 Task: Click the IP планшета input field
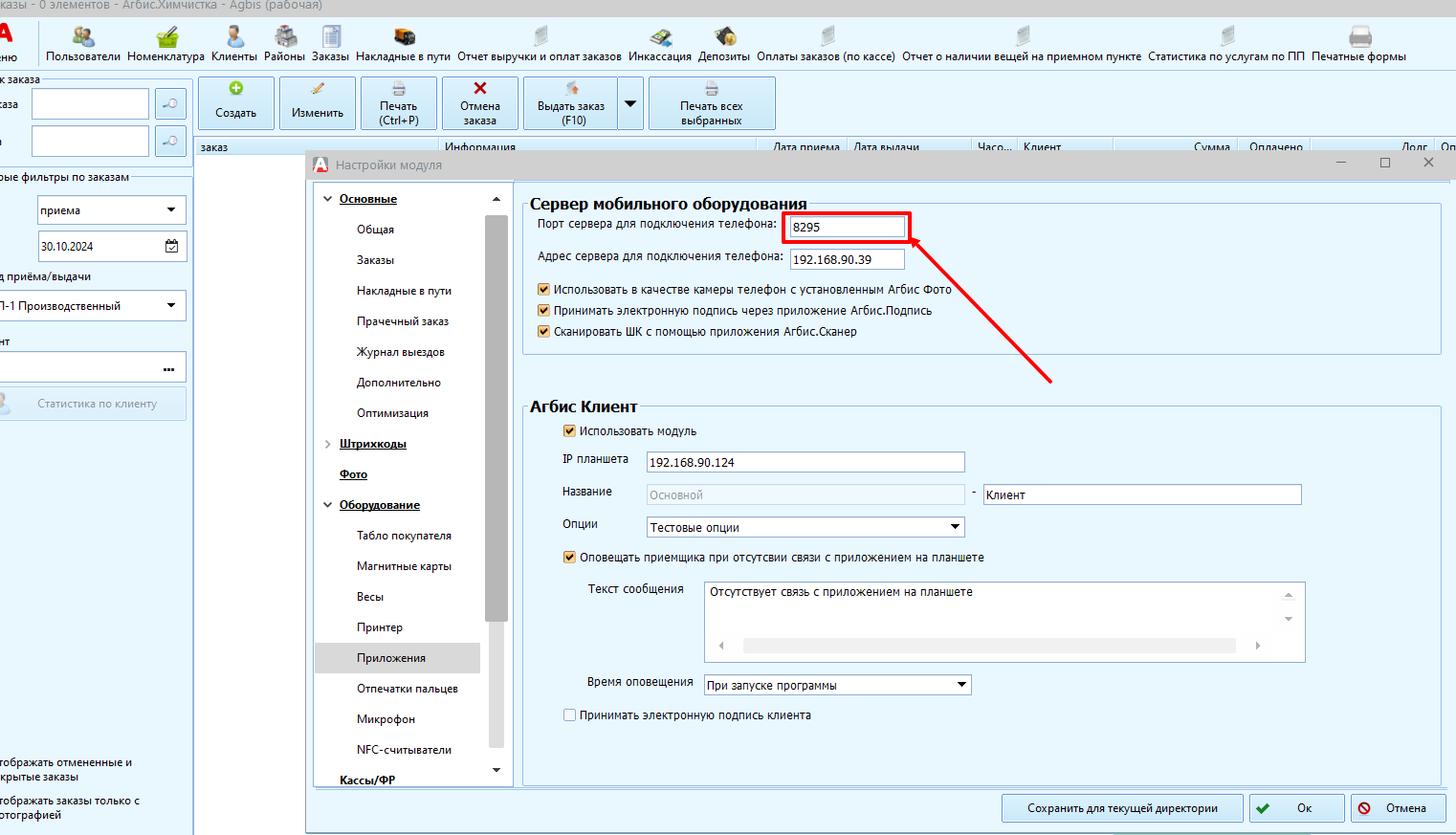tap(805, 462)
